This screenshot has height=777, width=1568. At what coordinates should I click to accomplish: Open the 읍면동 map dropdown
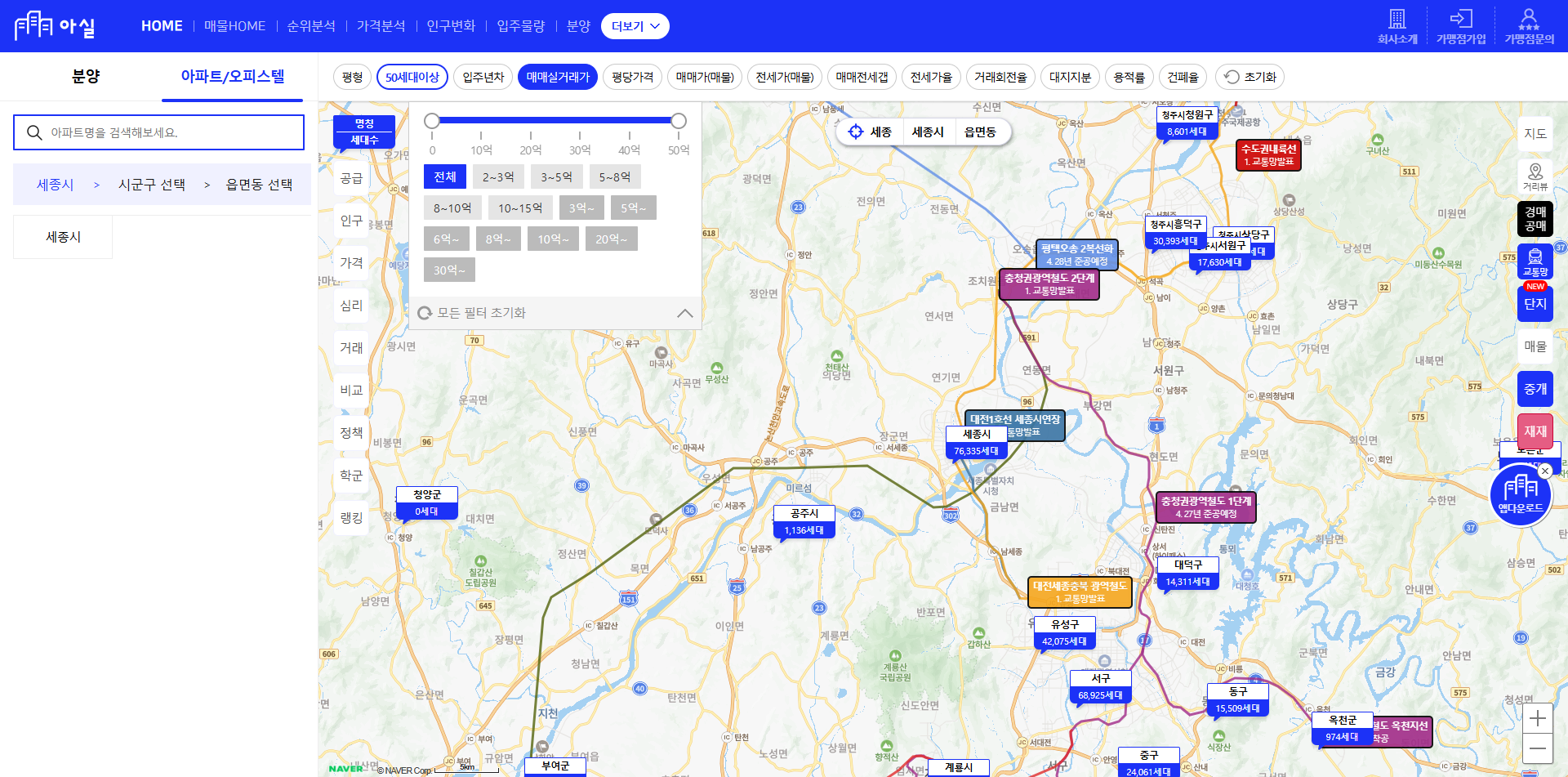coord(980,132)
